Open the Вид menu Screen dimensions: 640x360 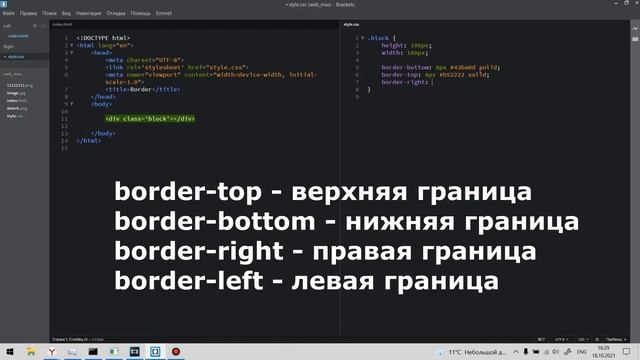coord(66,13)
